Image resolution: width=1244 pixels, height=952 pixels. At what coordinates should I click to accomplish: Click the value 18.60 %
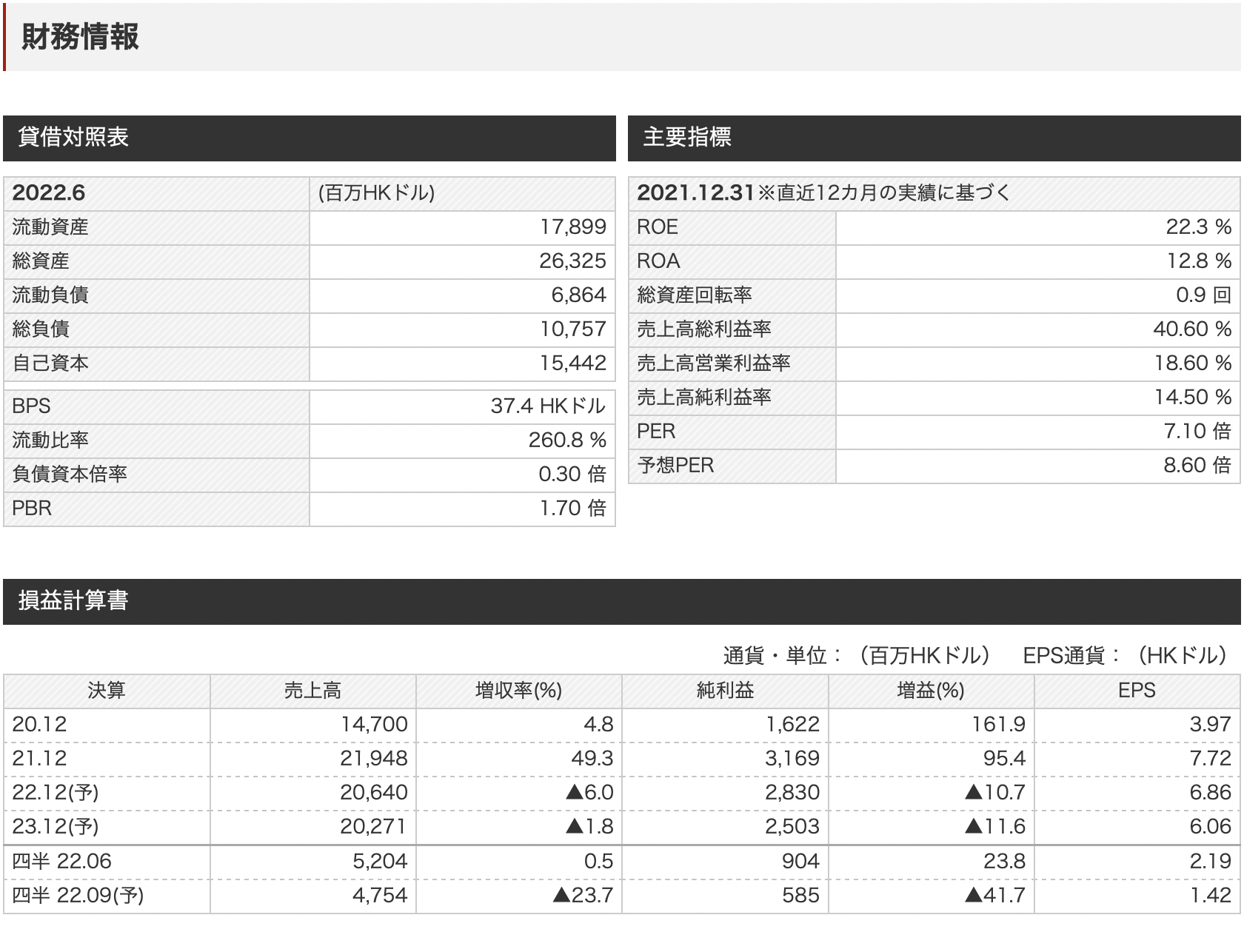(x=1193, y=363)
